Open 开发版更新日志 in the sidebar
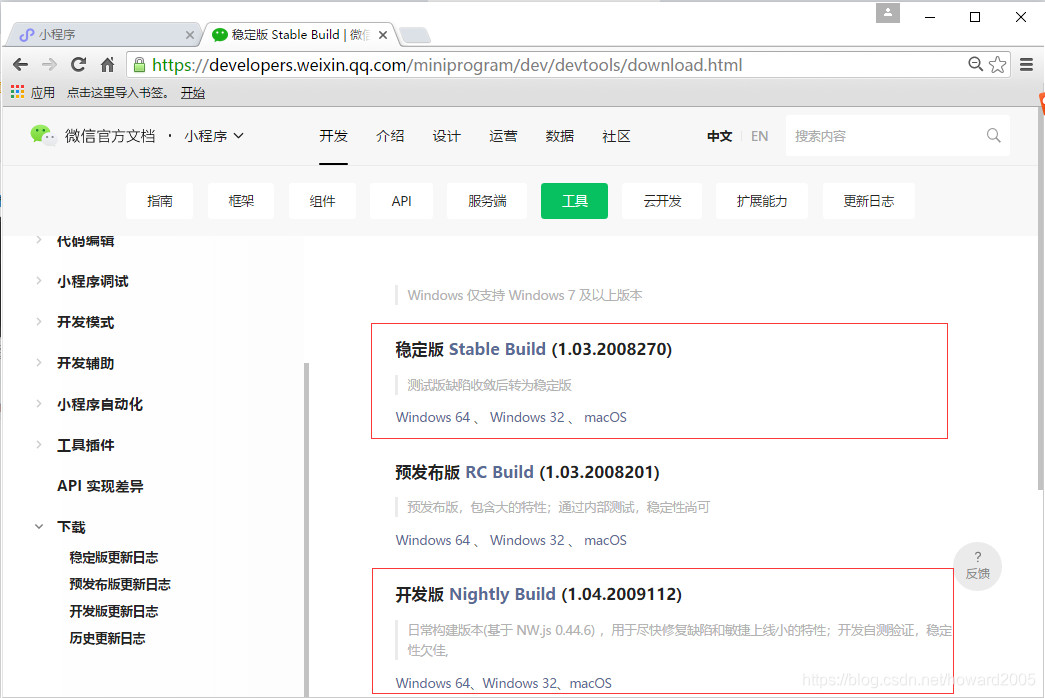The image size is (1045, 698). (114, 611)
